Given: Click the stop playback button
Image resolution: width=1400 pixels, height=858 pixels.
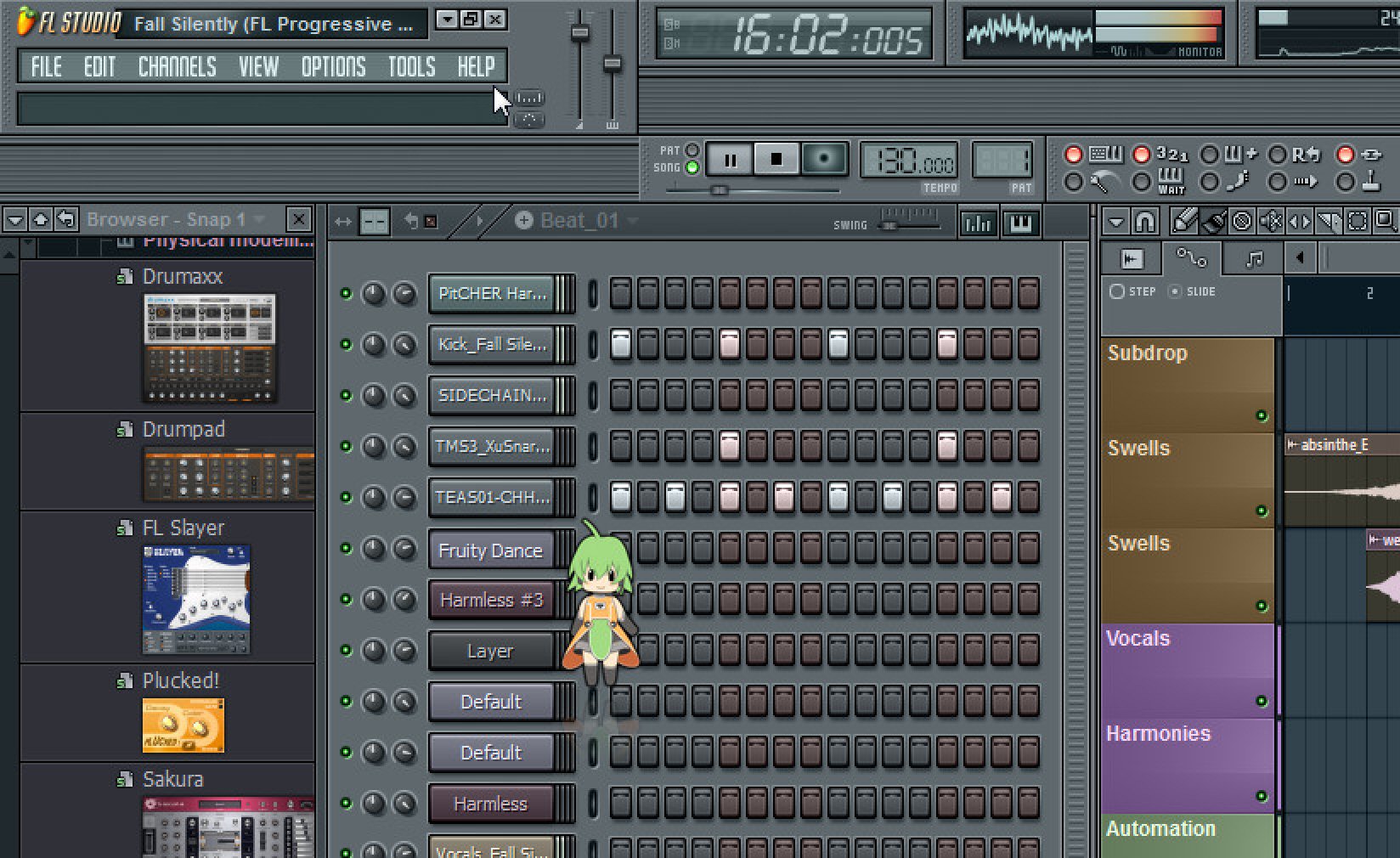Looking at the screenshot, I should point(776,159).
